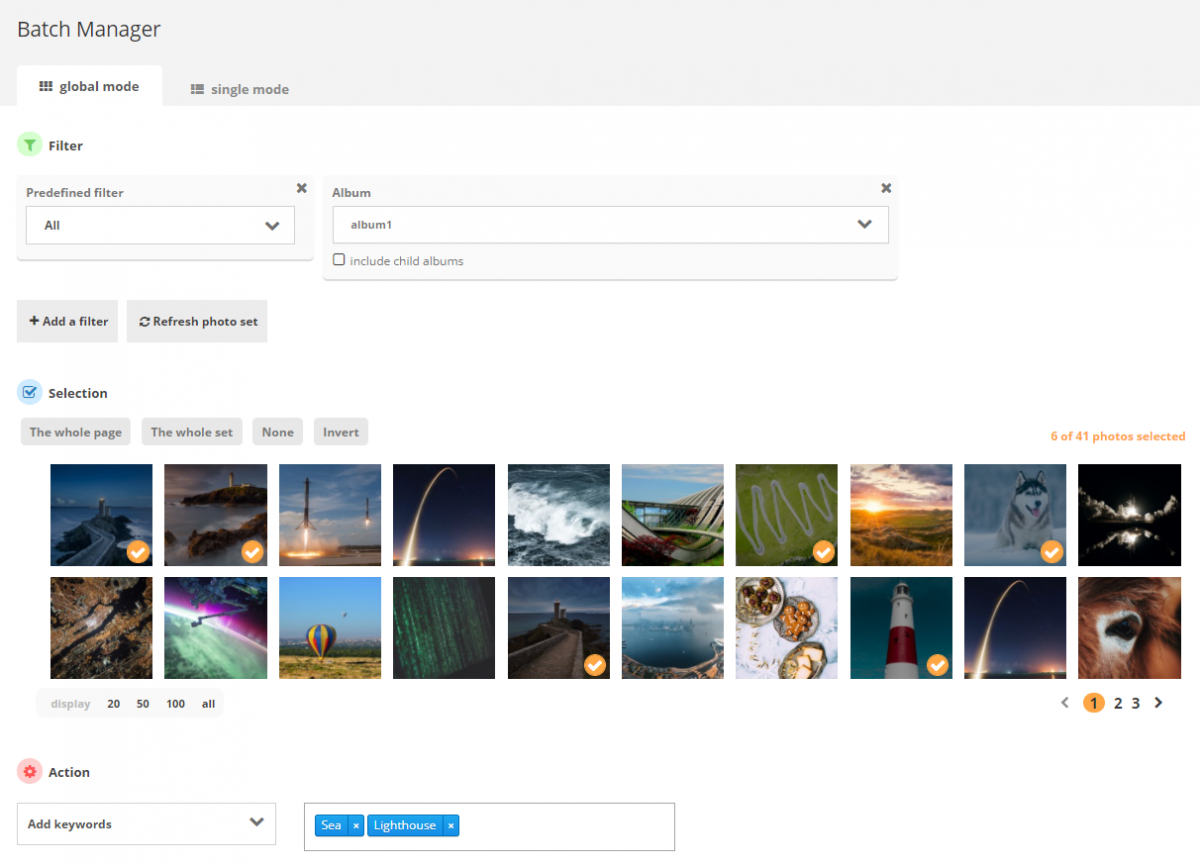This screenshot has width=1200, height=866.
Task: Expand the Add keywords dropdown
Action: pos(146,823)
